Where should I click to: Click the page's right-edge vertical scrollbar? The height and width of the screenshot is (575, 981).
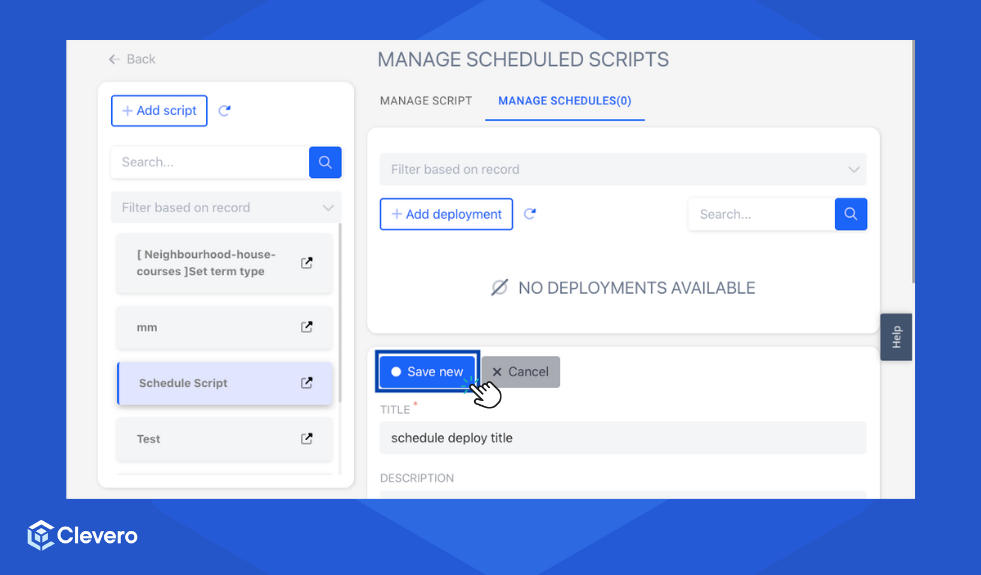pyautogui.click(x=913, y=163)
